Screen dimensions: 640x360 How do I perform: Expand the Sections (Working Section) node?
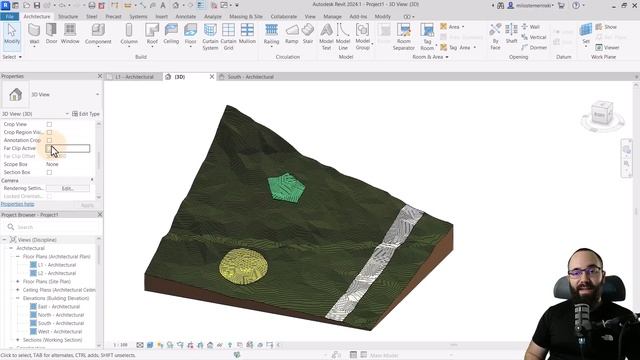pos(18,340)
